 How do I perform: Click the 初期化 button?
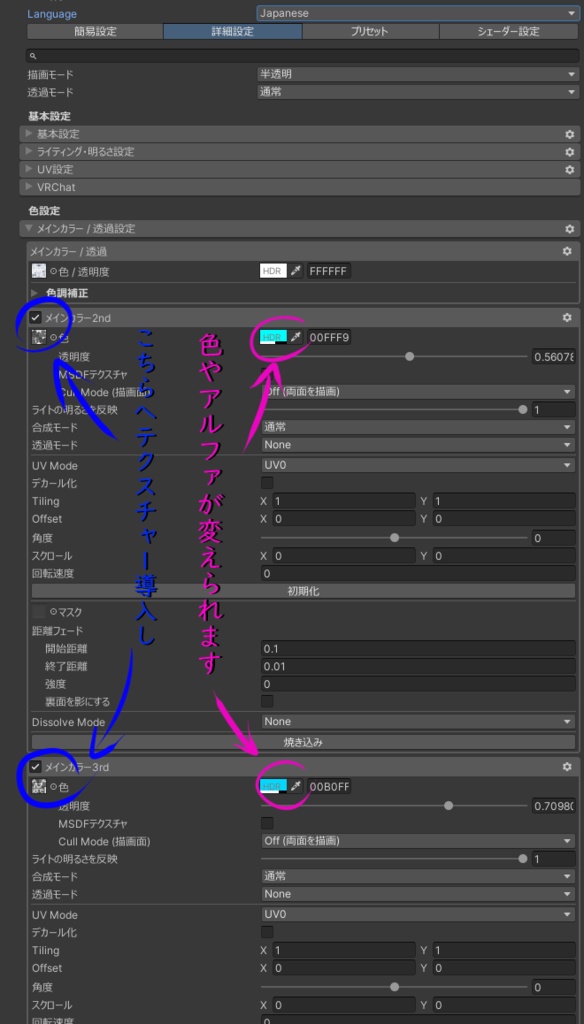[303, 591]
